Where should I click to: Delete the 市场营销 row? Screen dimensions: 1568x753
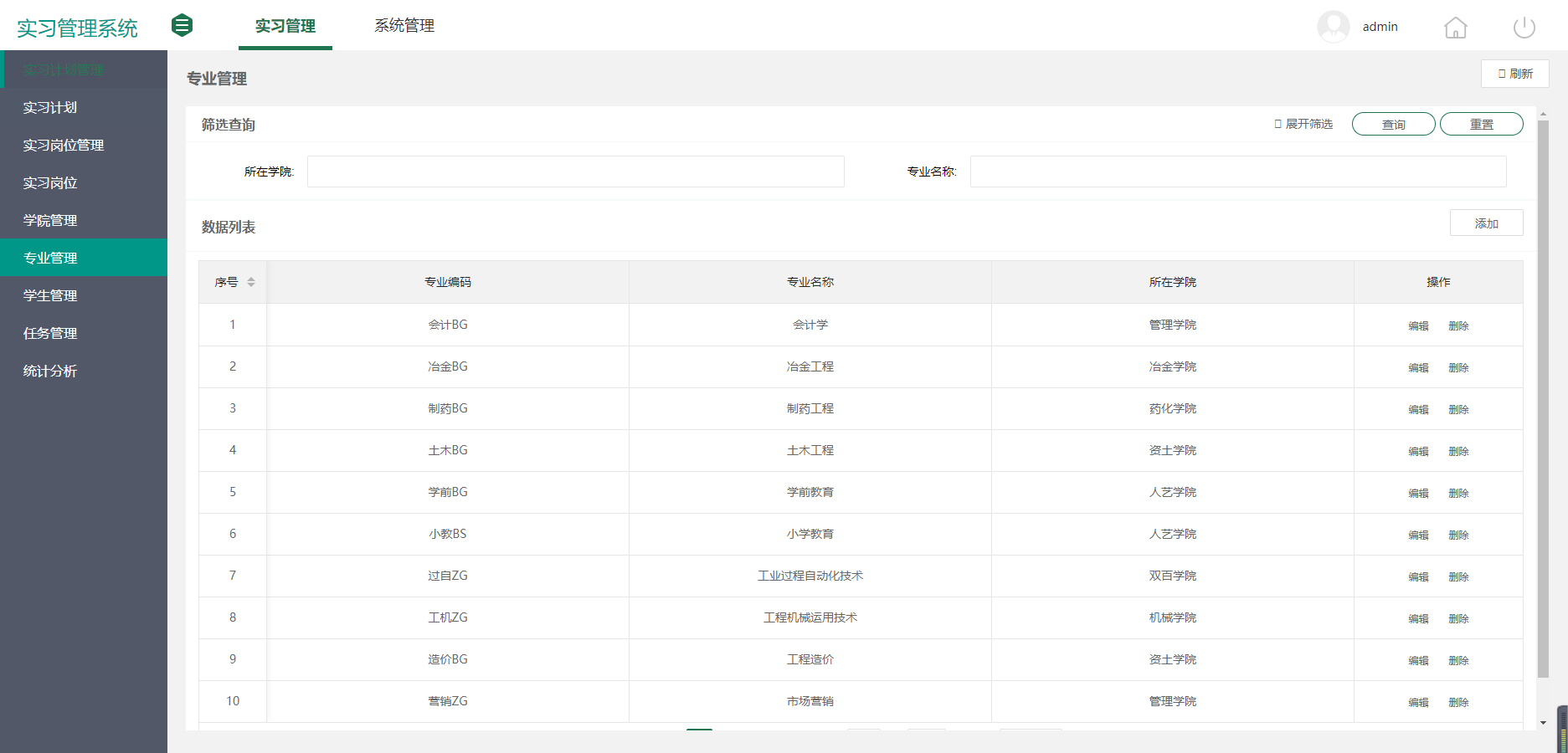coord(1458,702)
